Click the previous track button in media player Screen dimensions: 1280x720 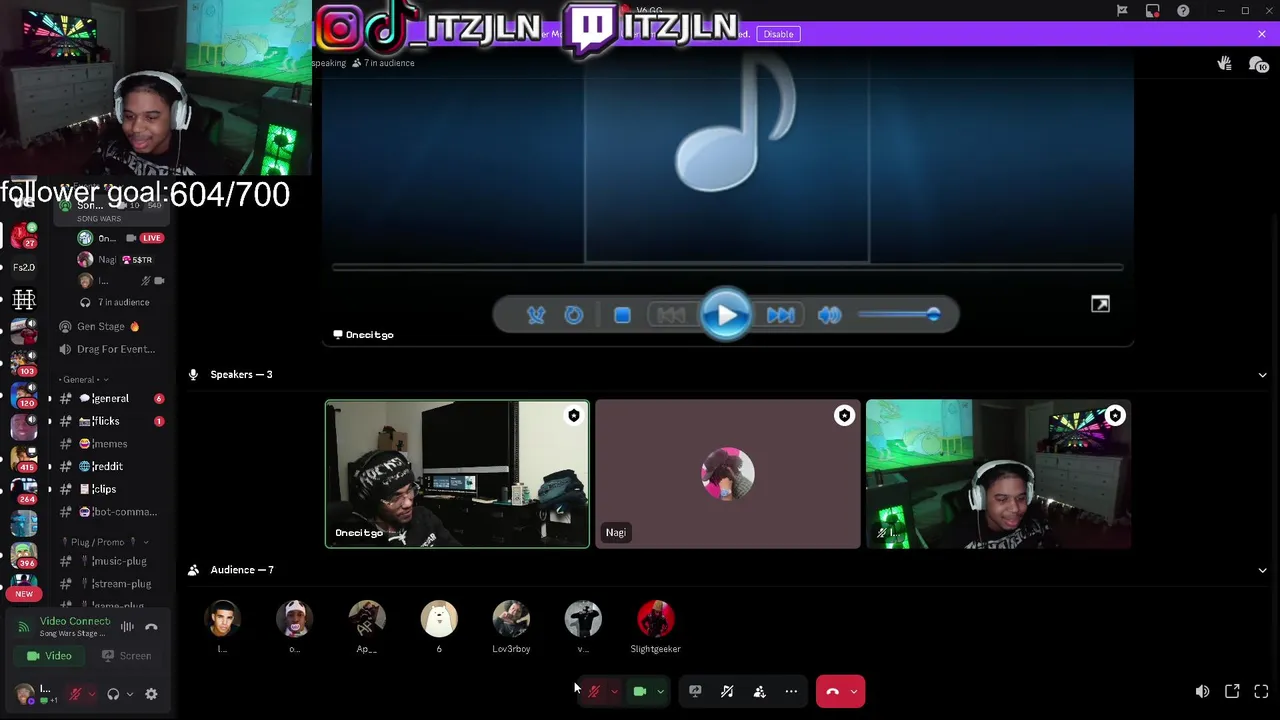click(x=671, y=315)
